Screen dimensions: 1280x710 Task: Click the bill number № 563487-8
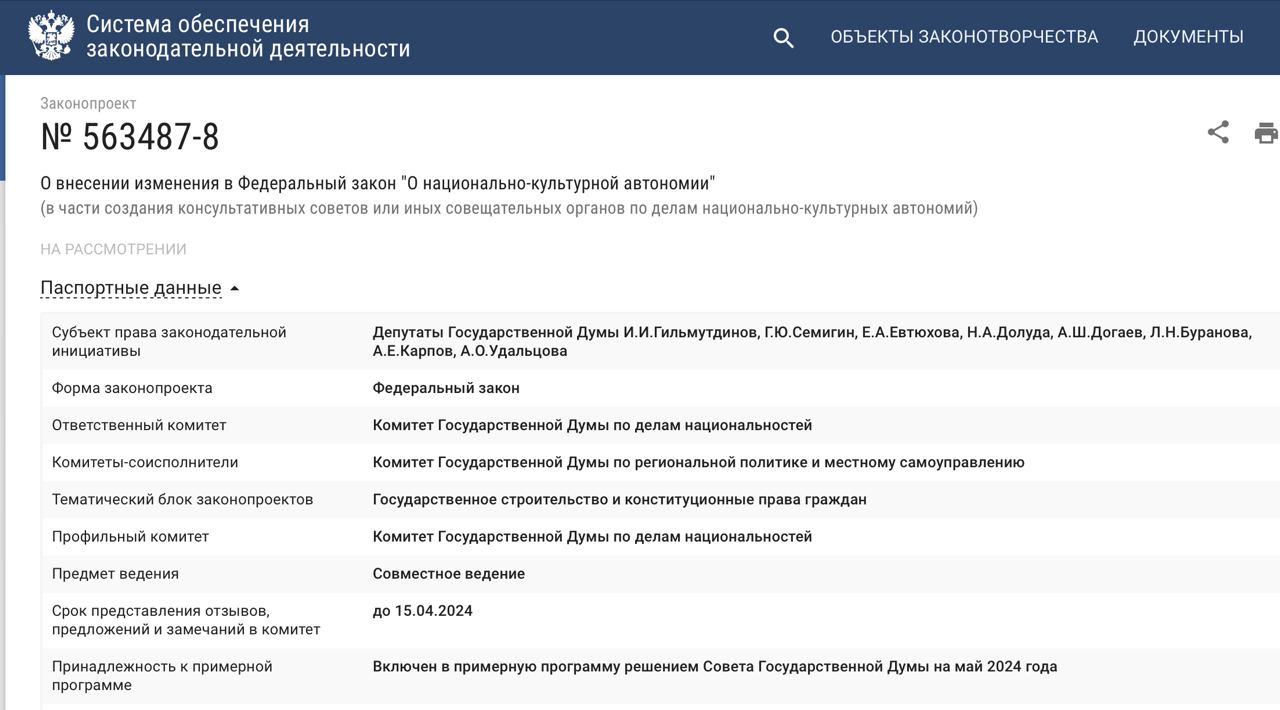coord(130,137)
